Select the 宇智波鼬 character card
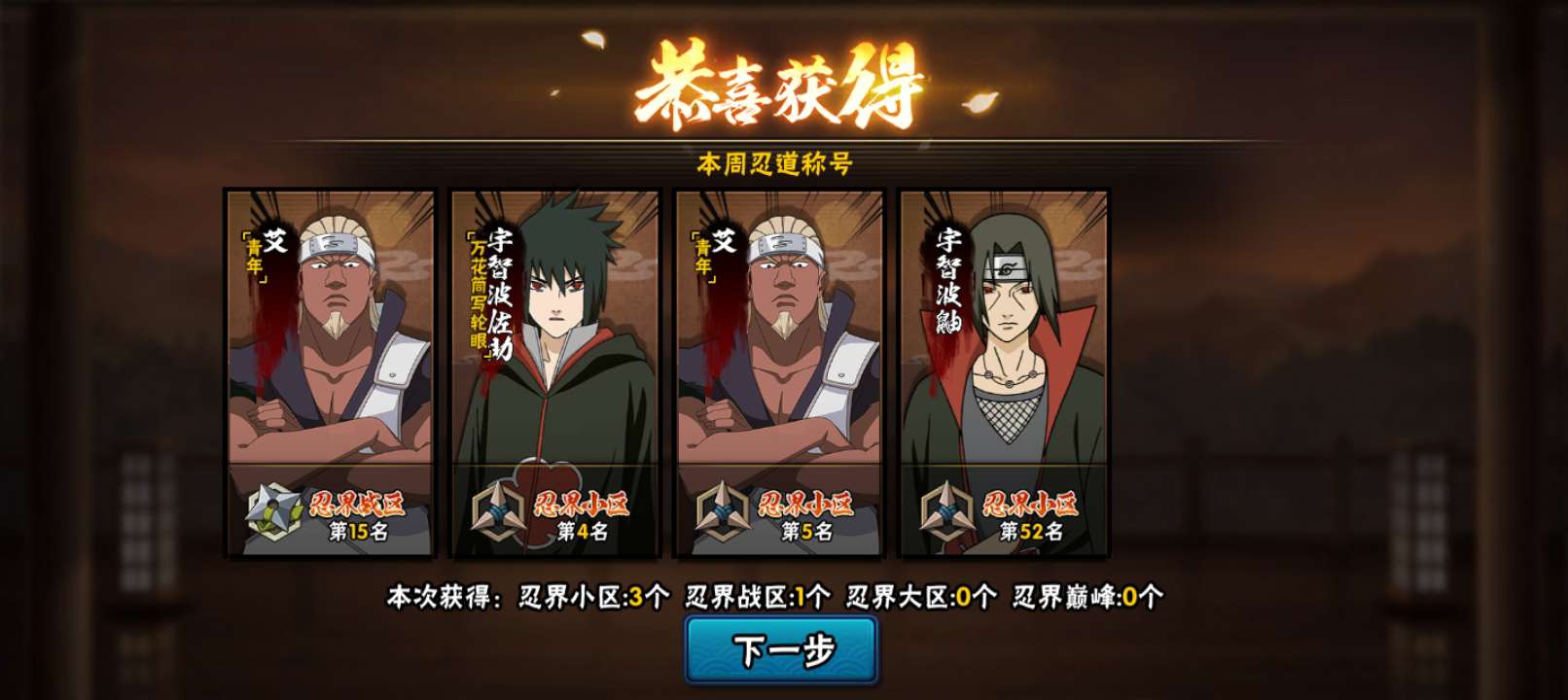 (x=1004, y=373)
